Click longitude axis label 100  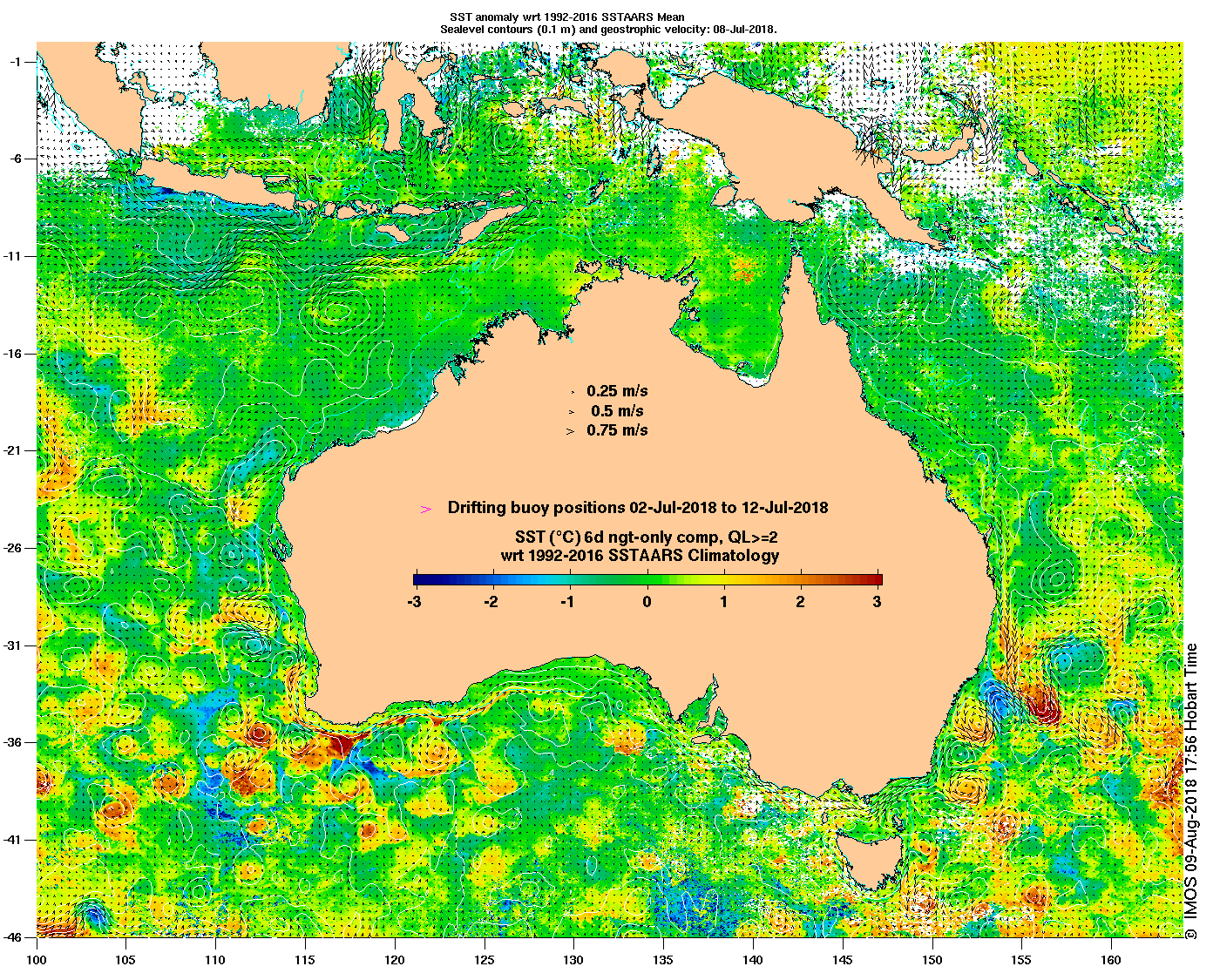(37, 960)
